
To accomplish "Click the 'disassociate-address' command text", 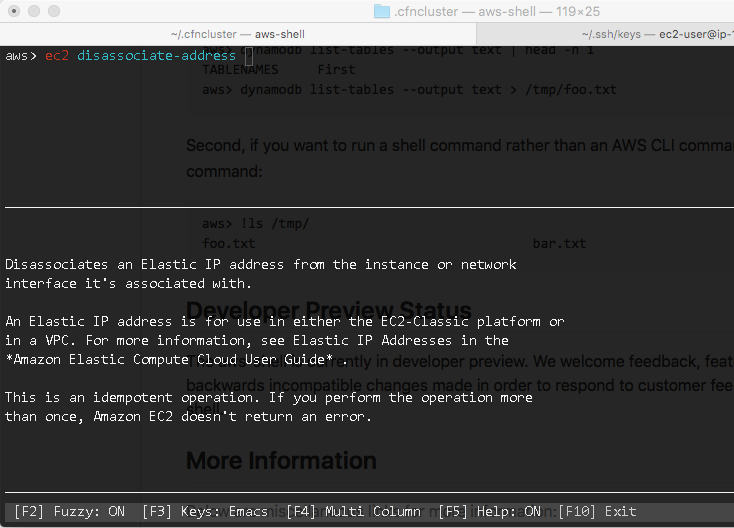I will (156, 56).
